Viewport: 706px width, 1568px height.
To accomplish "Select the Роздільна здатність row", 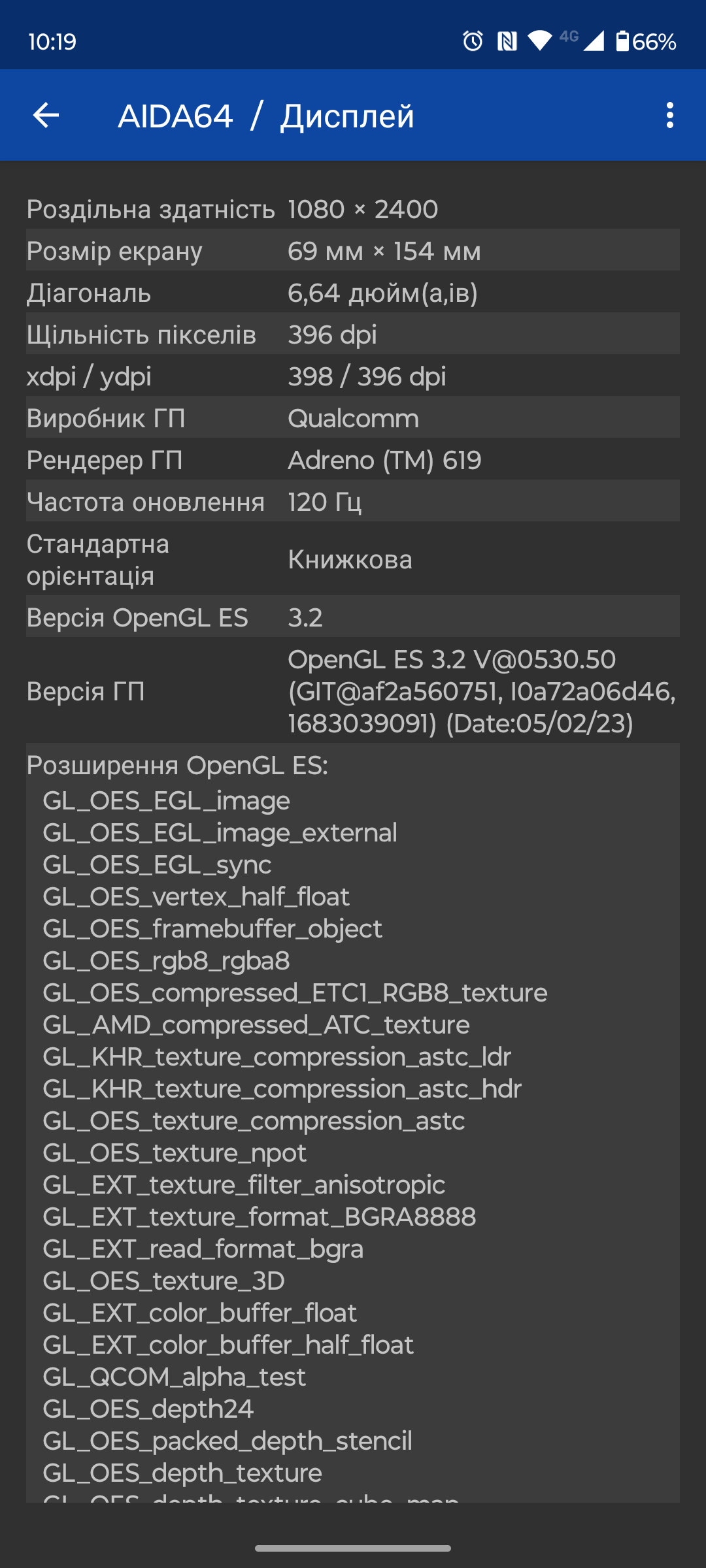I will (x=353, y=209).
